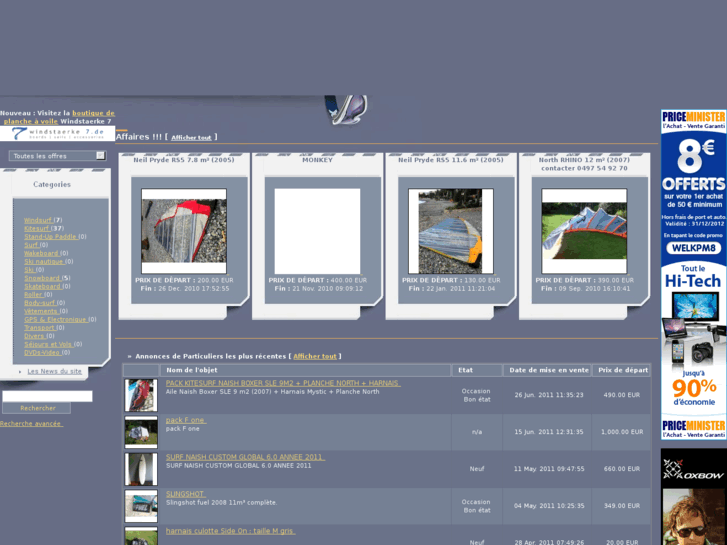Screen dimensions: 727x545
Task: Follow 'boutique de planche à voile' link
Action: (x=59, y=117)
